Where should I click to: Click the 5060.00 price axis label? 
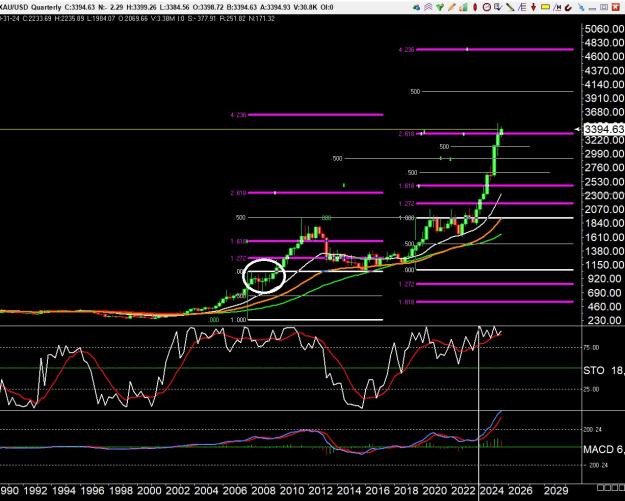coord(603,29)
